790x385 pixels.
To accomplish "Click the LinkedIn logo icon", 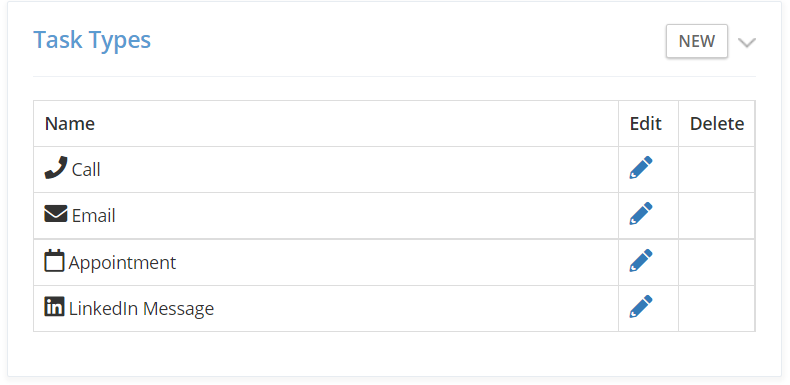I will point(54,306).
